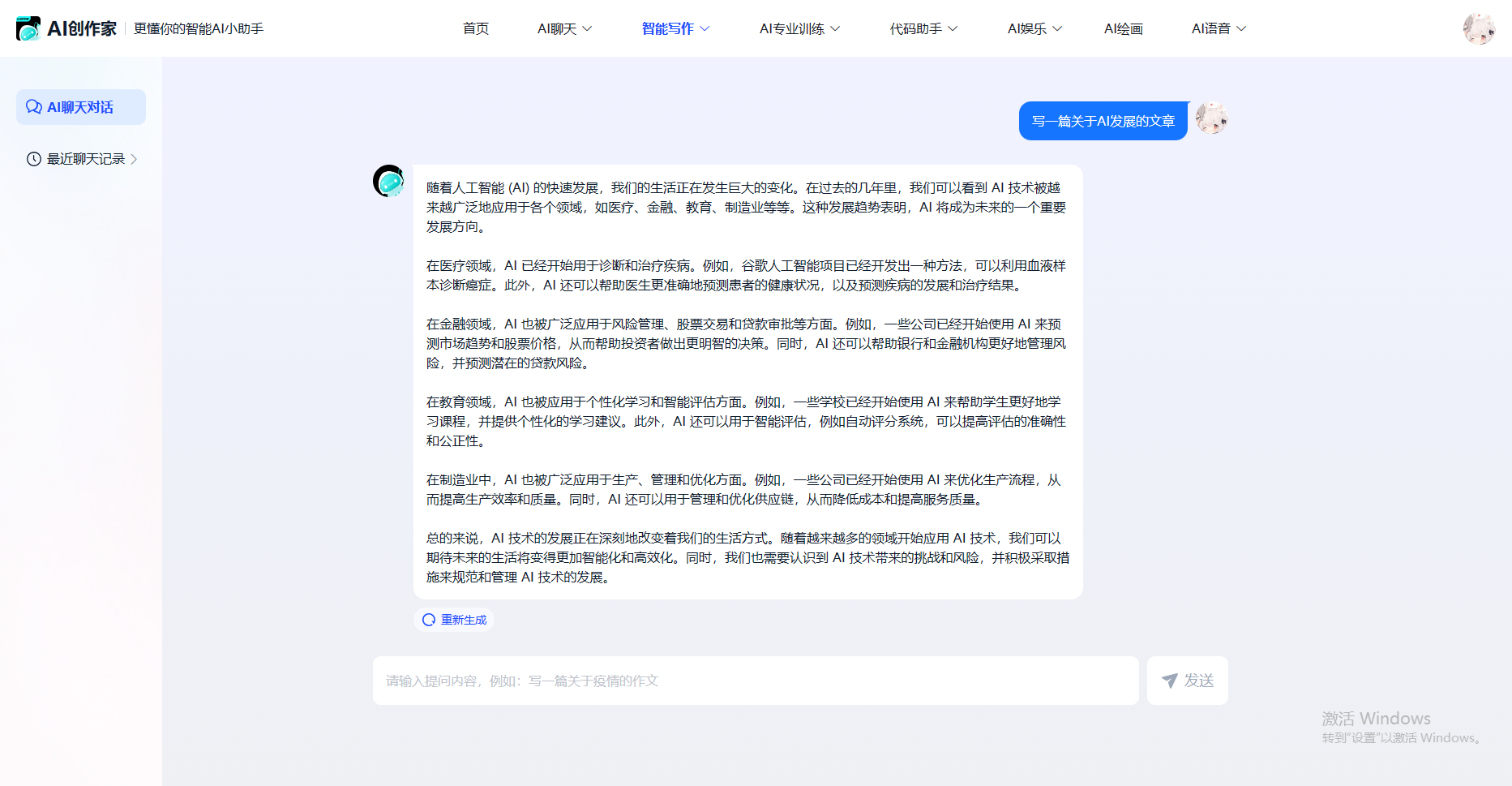Focus the question input field

click(x=756, y=681)
